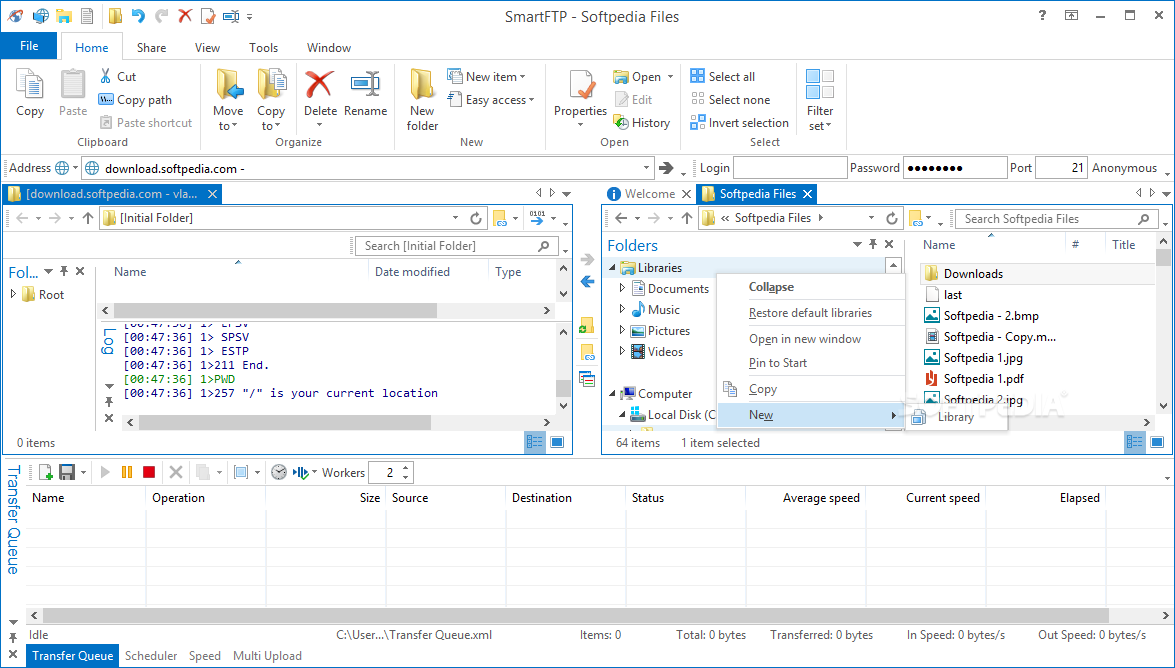Click the Copy to folder icon
The width and height of the screenshot is (1175, 668).
pyautogui.click(x=271, y=85)
